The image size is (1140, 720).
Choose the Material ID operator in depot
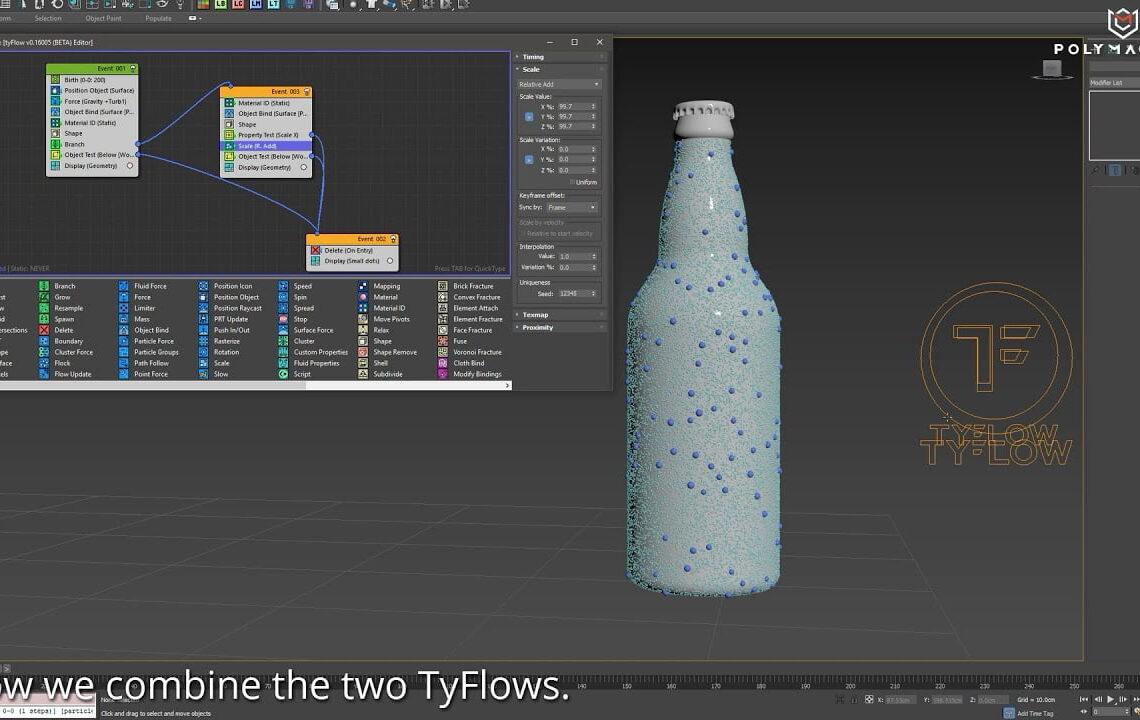pyautogui.click(x=382, y=308)
